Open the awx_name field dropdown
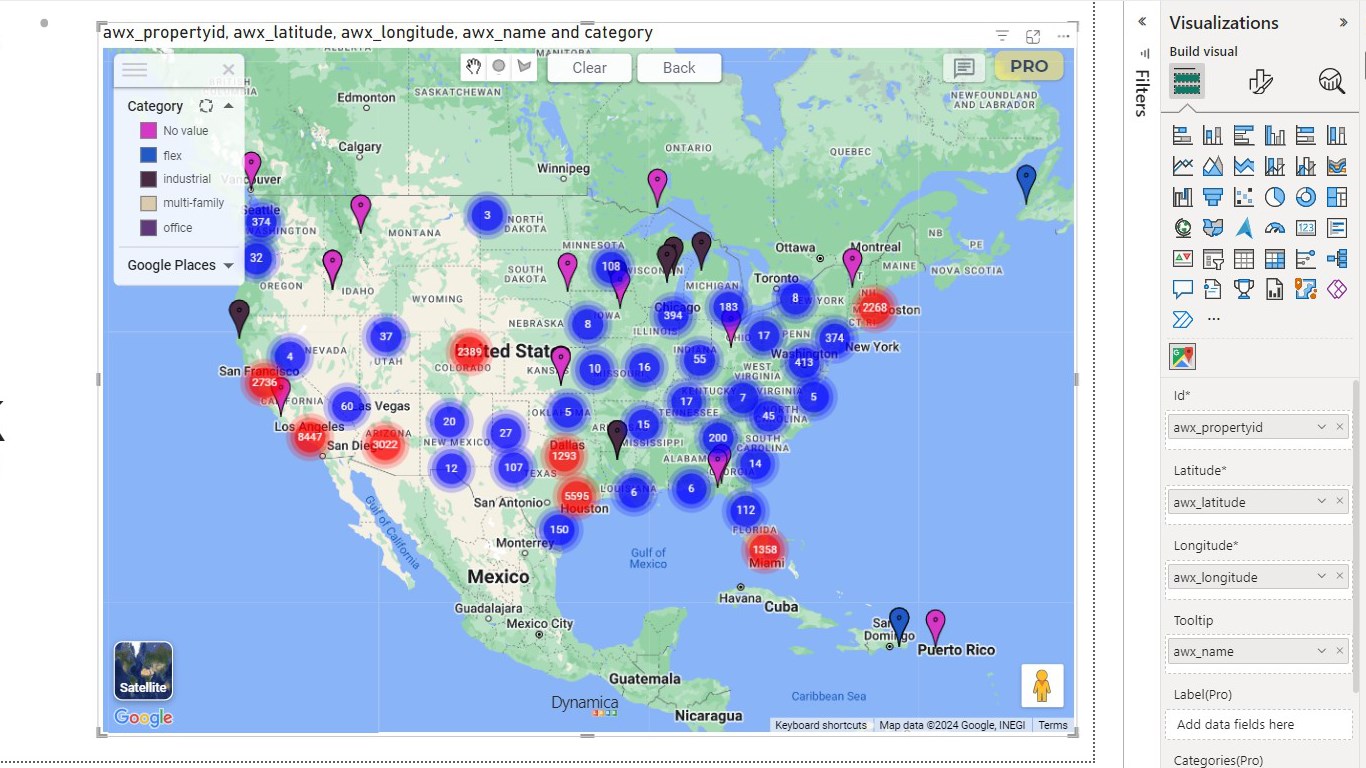Viewport: 1366px width, 768px height. [1322, 651]
